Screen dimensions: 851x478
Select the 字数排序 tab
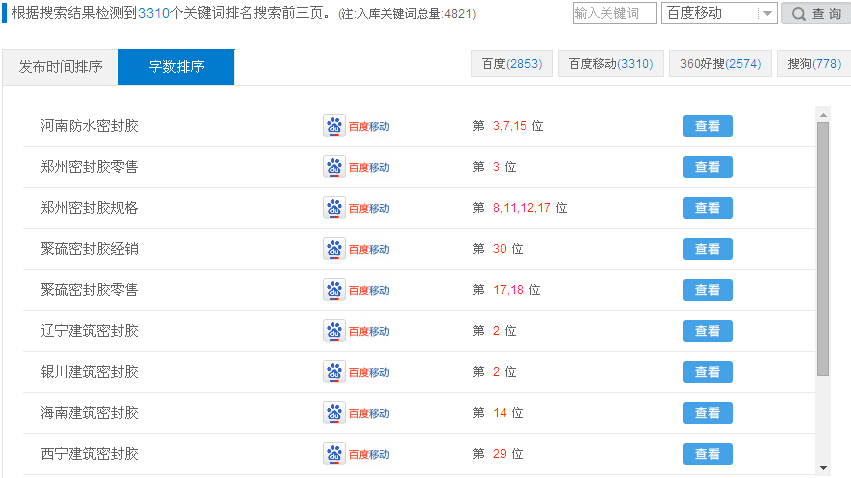tap(176, 67)
